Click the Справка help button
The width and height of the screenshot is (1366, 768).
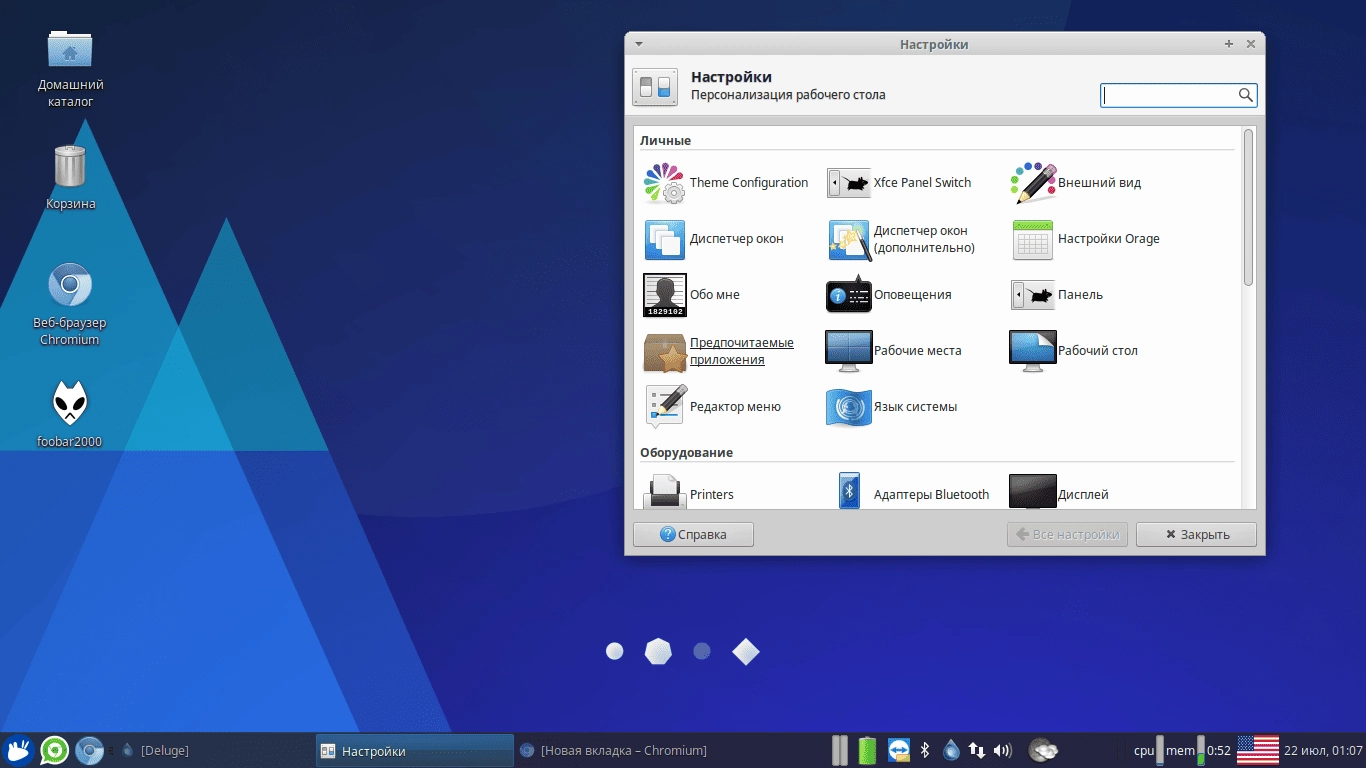tap(693, 534)
